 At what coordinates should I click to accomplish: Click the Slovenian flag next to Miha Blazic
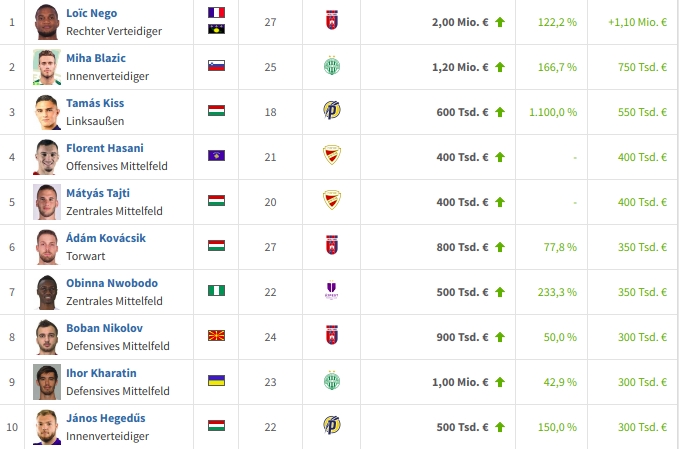(x=216, y=66)
